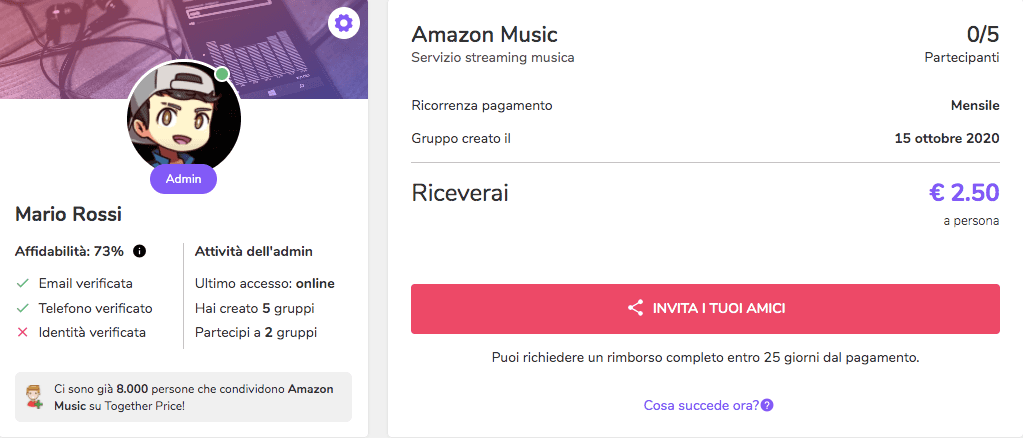This screenshot has height=438, width=1023.
Task: Click the 8.000 people mascot icon
Action: (35, 397)
